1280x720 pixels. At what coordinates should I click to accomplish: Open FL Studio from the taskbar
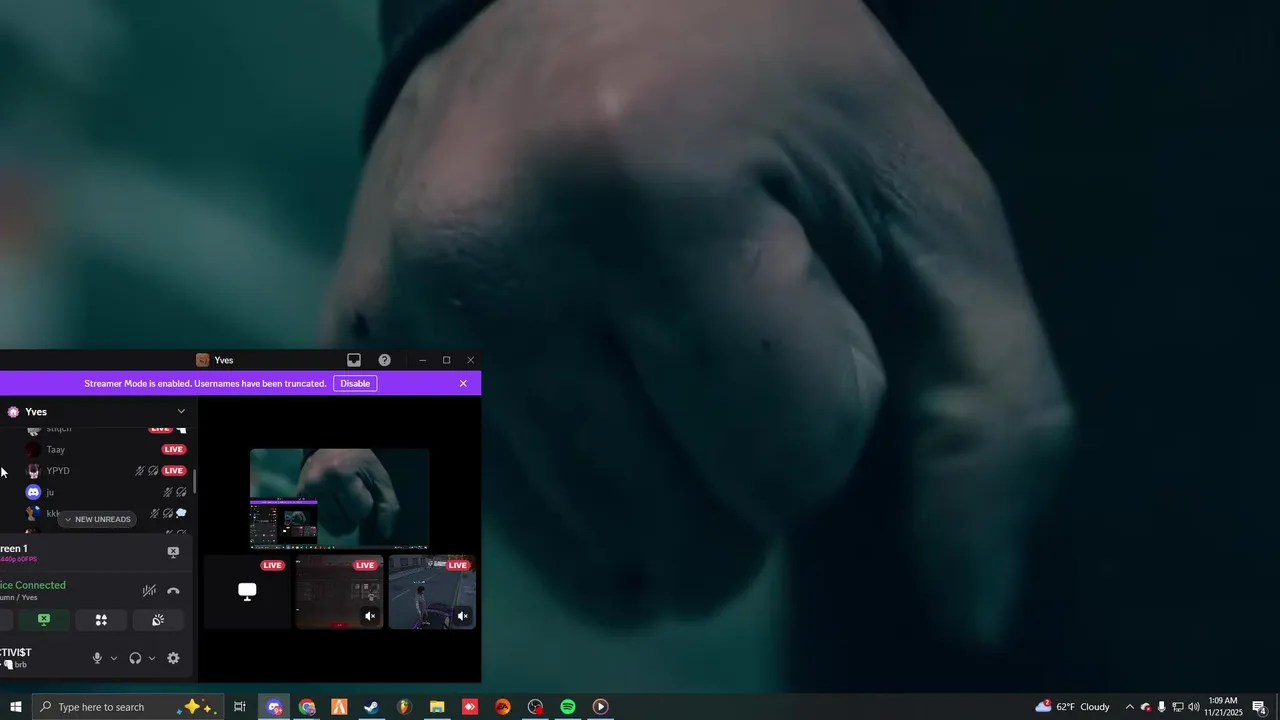(x=404, y=707)
